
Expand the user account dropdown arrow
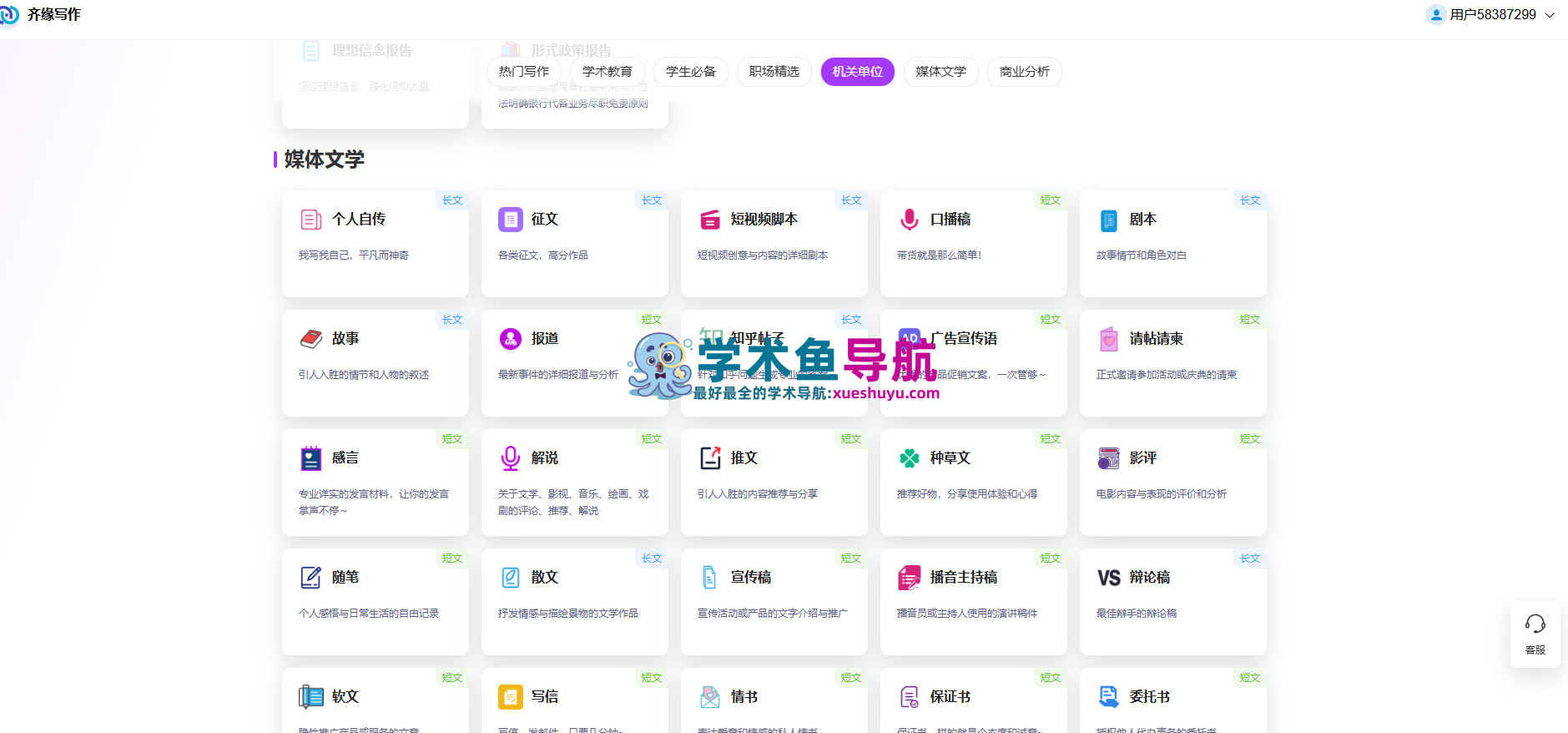pyautogui.click(x=1550, y=15)
